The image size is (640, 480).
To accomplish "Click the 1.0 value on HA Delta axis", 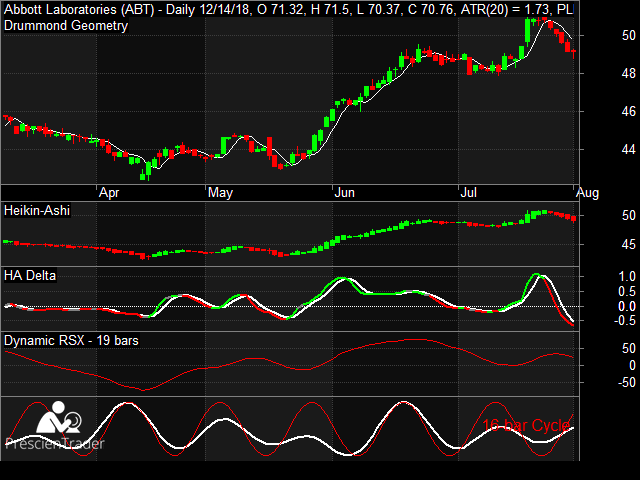I will click(627, 276).
